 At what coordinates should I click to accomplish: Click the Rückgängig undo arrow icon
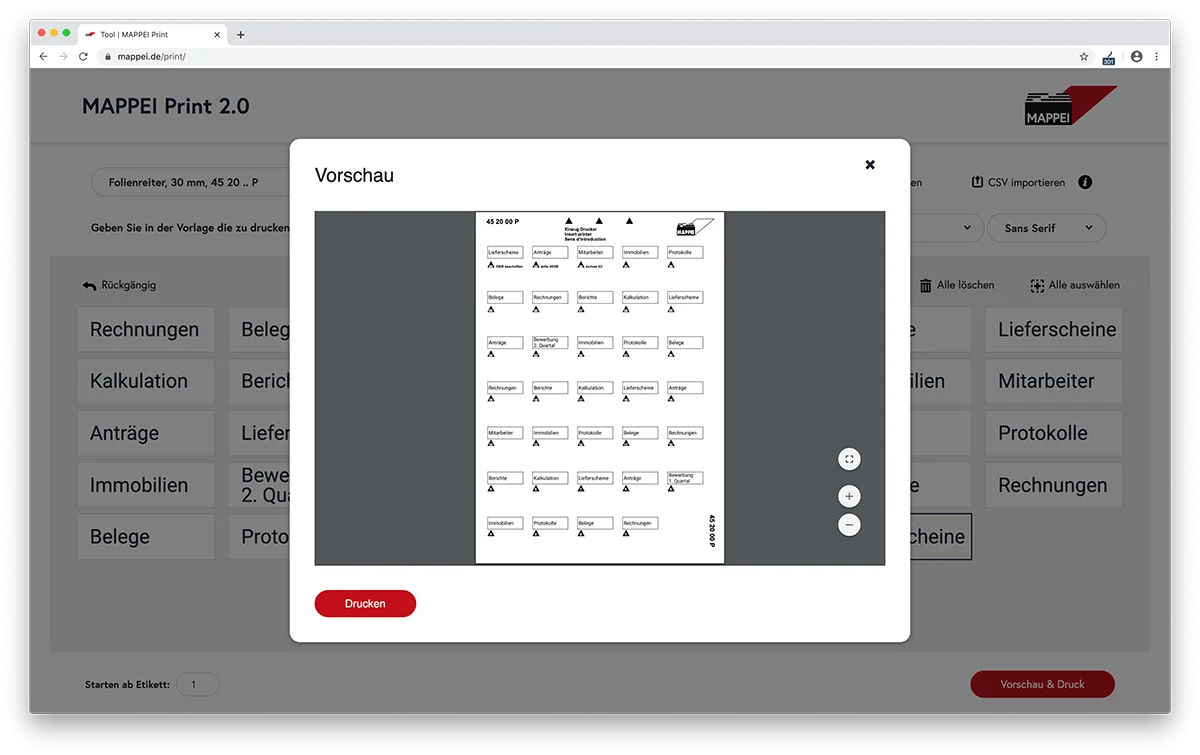click(90, 286)
